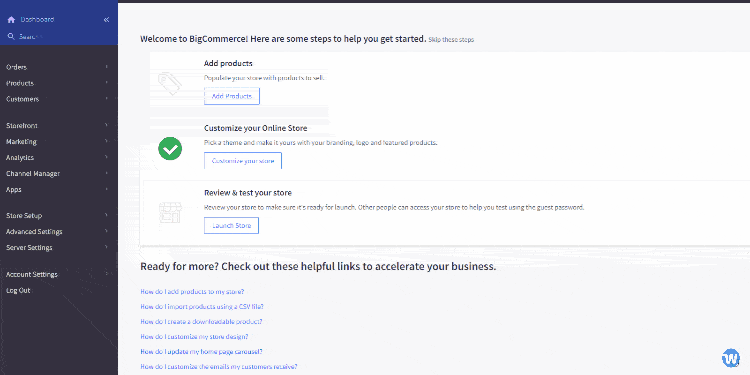Open the Search field in sidebar

[31, 36]
